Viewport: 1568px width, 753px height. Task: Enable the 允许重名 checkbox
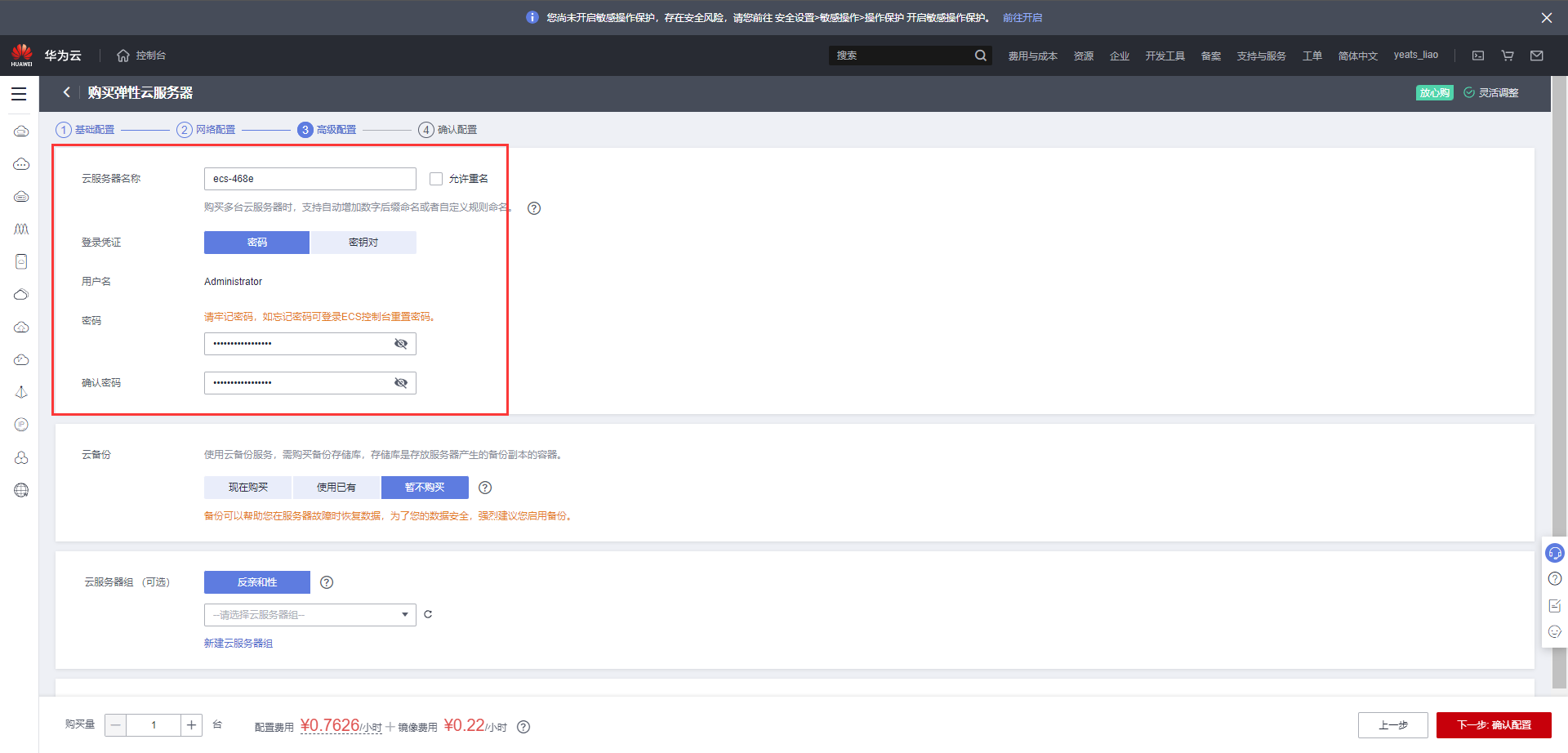click(x=436, y=179)
